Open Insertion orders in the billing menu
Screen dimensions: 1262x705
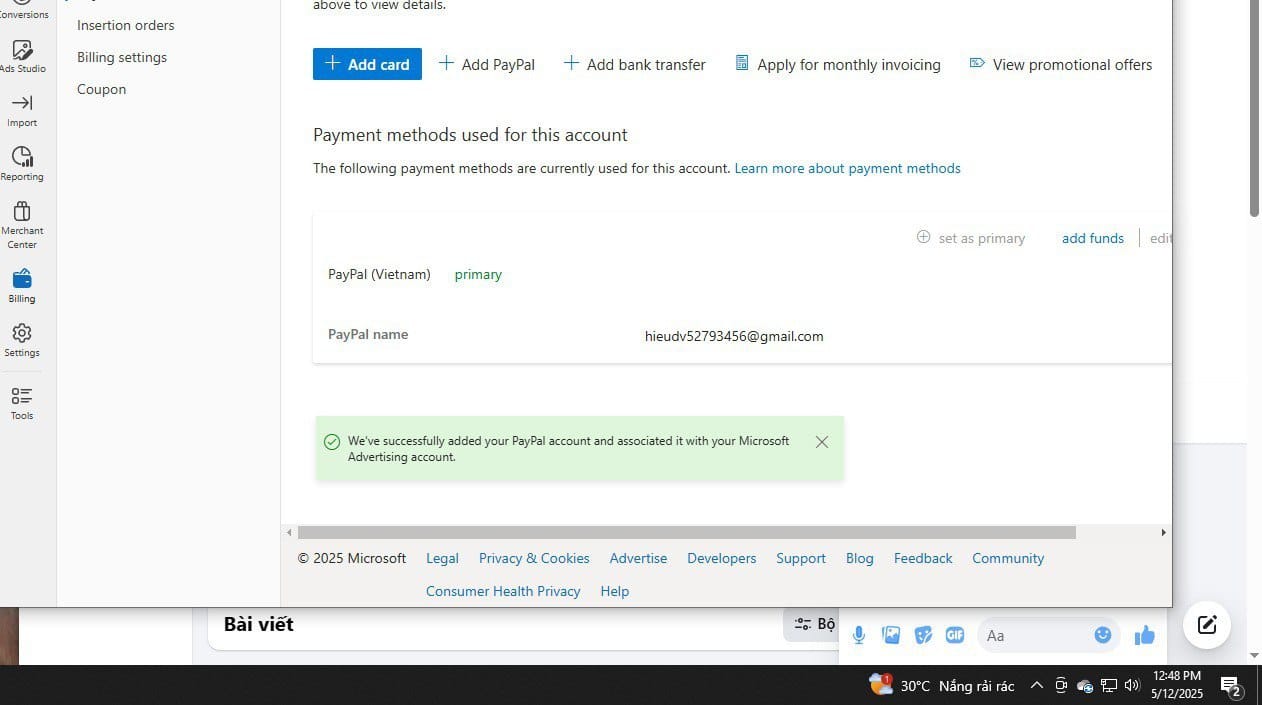[126, 25]
